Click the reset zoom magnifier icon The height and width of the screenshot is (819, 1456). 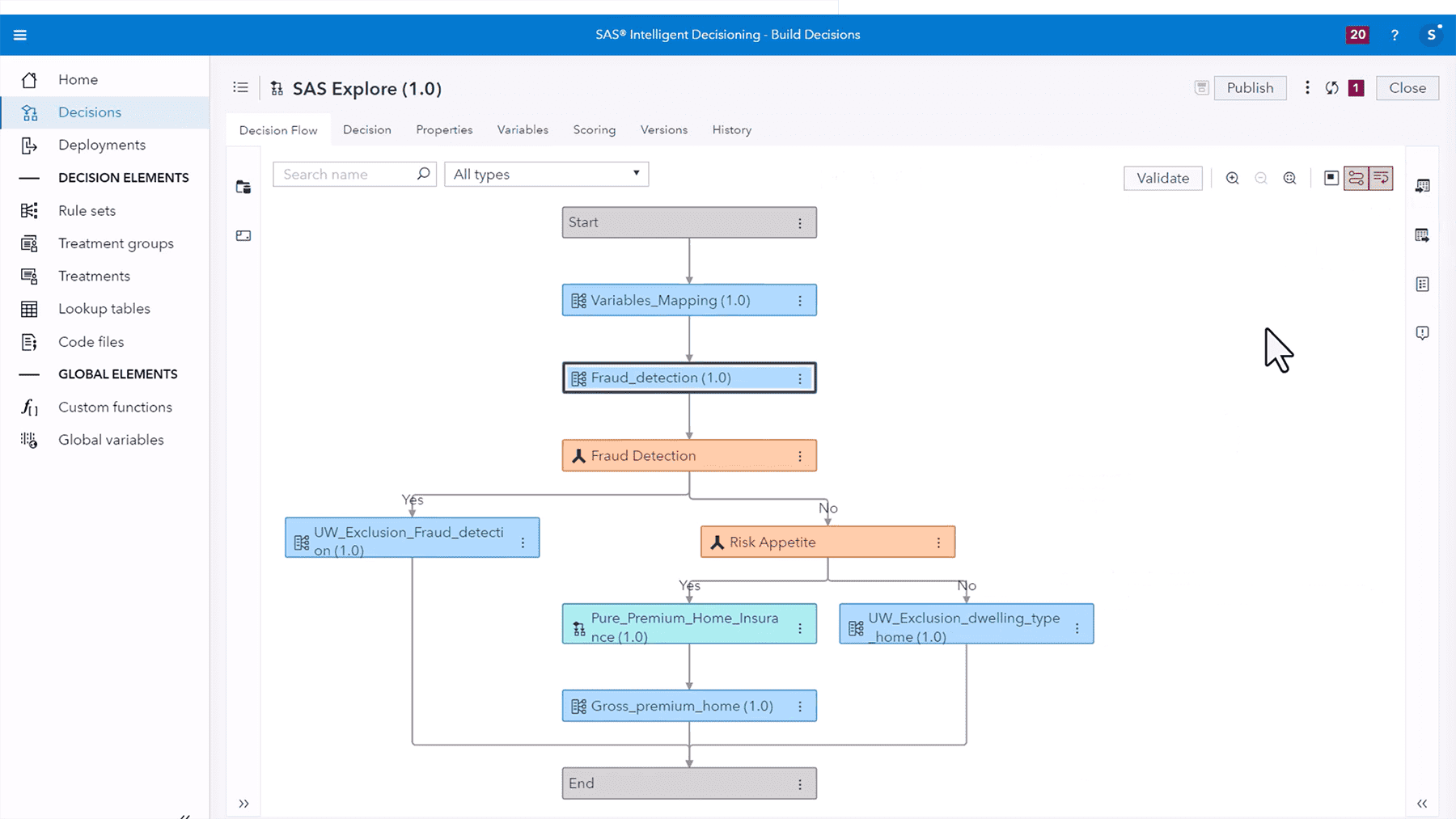[1290, 178]
